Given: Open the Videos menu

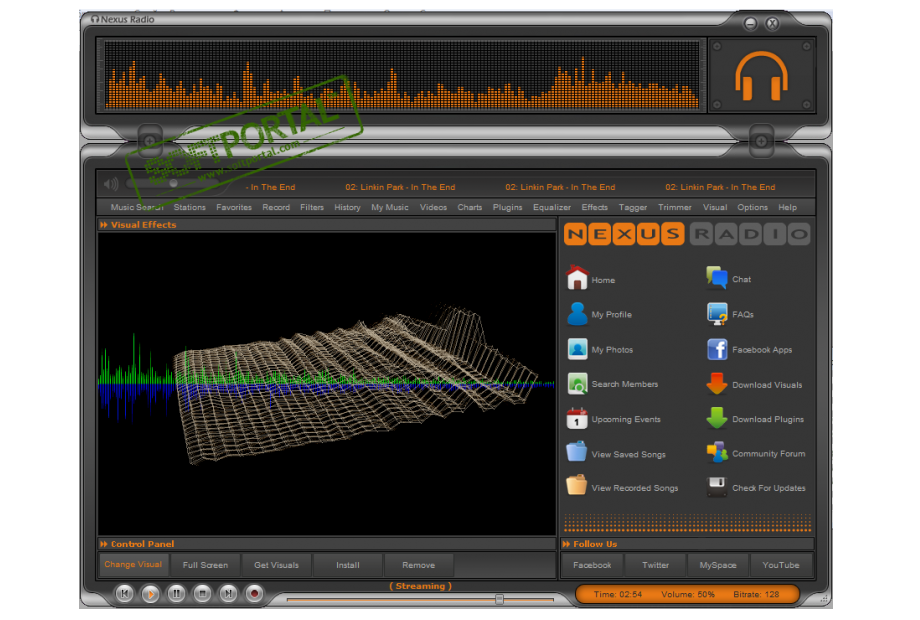Looking at the screenshot, I should point(433,207).
